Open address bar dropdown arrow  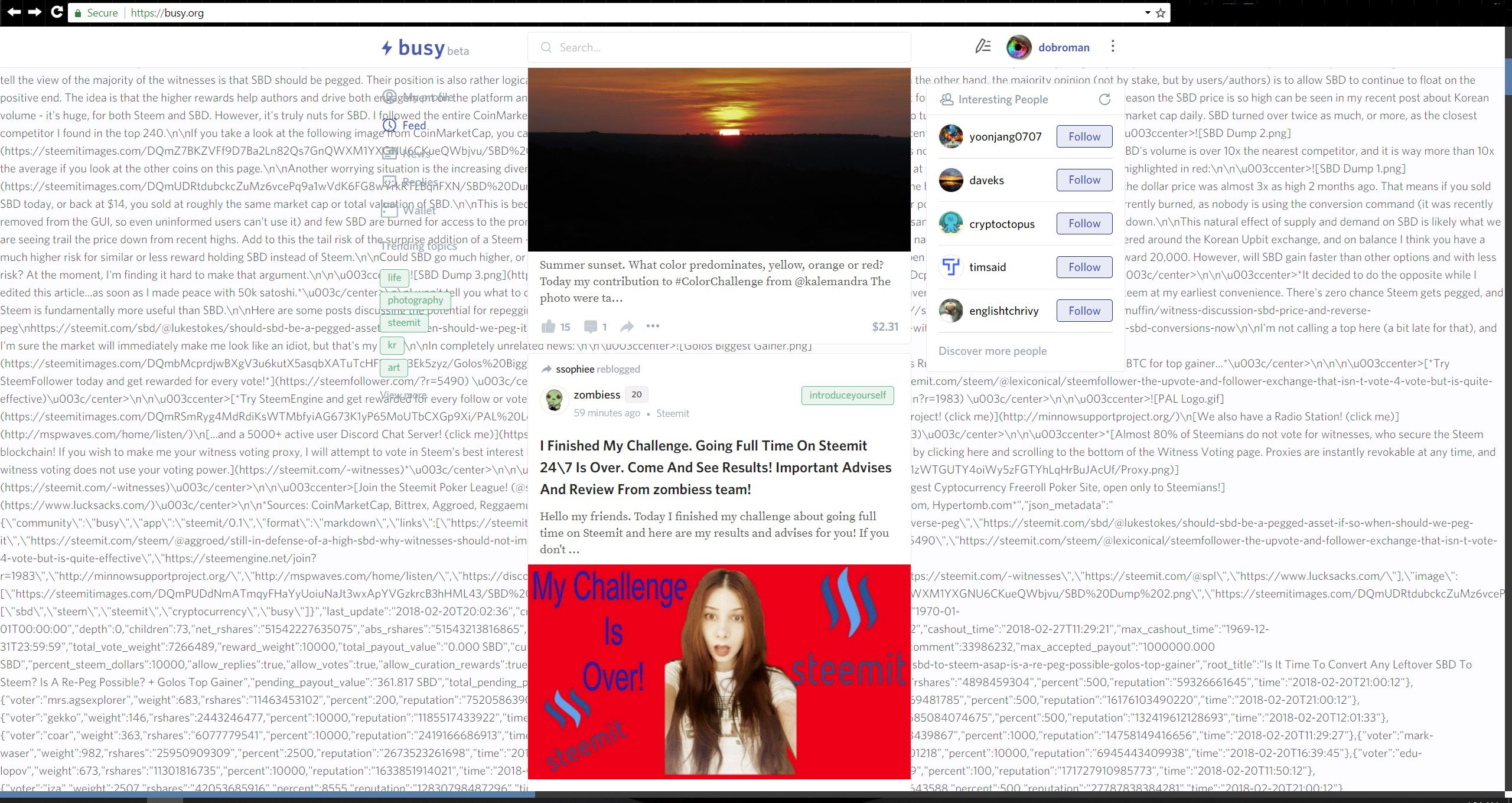click(1148, 12)
